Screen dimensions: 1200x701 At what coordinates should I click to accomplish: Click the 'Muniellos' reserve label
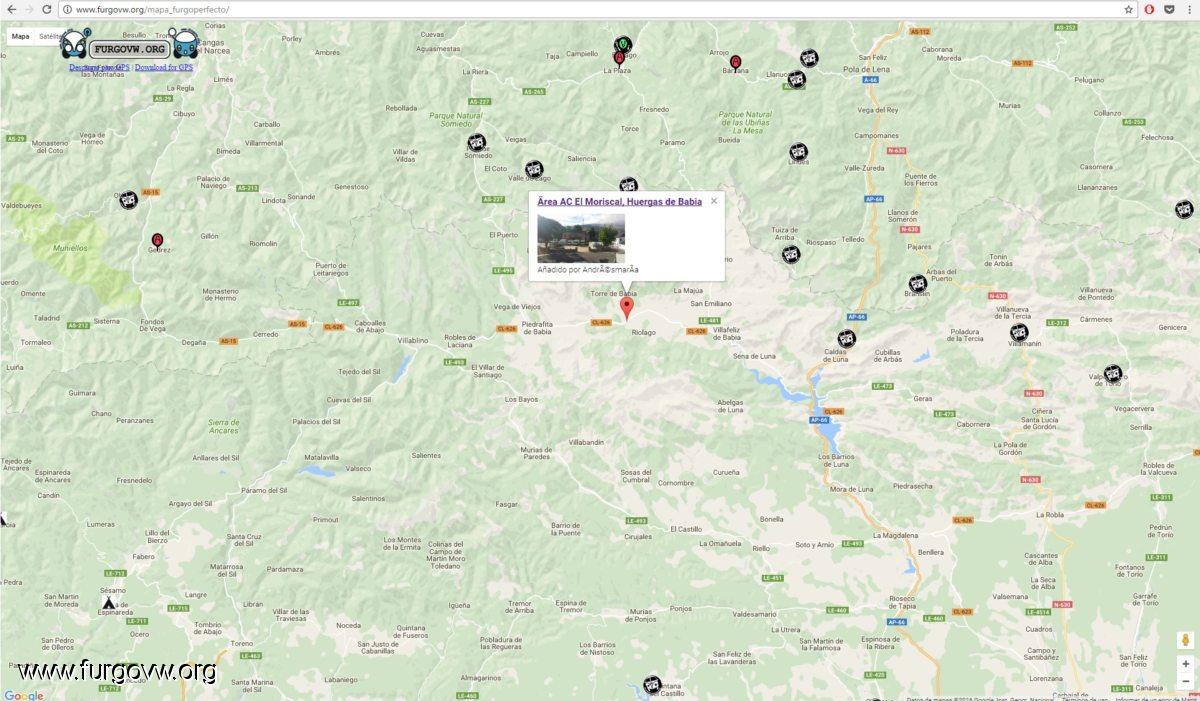click(x=72, y=247)
